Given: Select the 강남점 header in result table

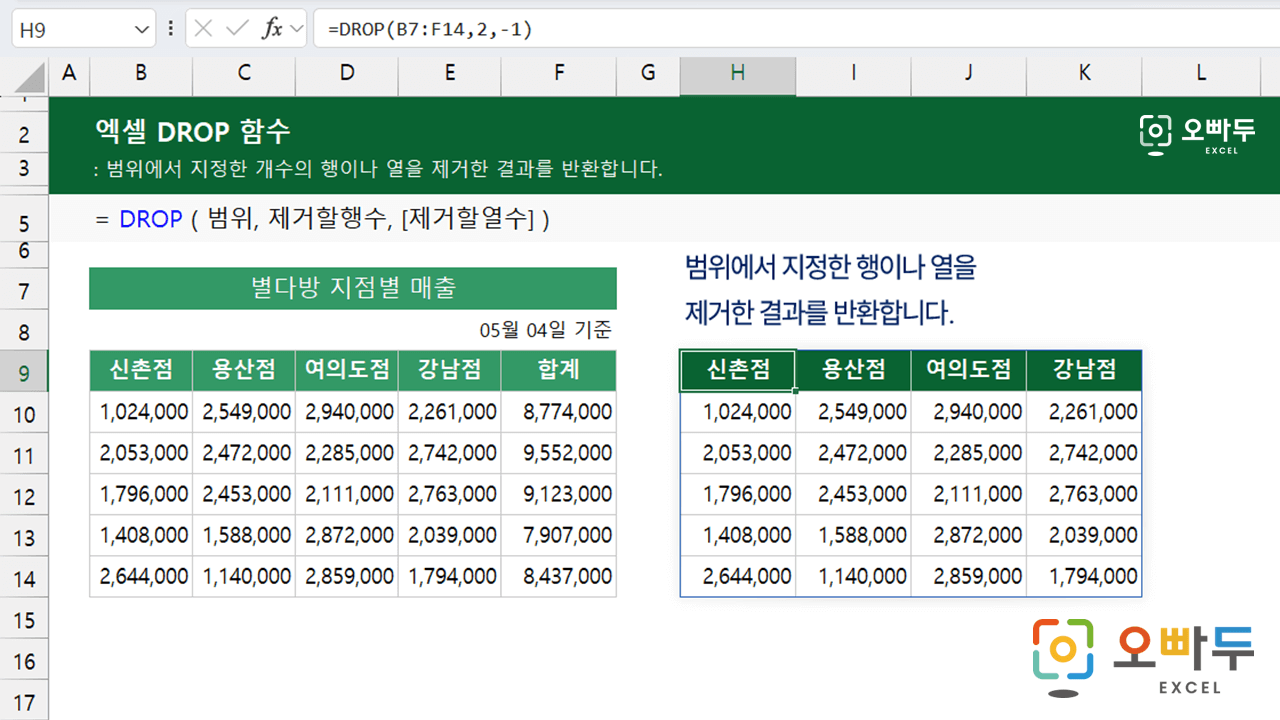Looking at the screenshot, I should tap(1084, 370).
